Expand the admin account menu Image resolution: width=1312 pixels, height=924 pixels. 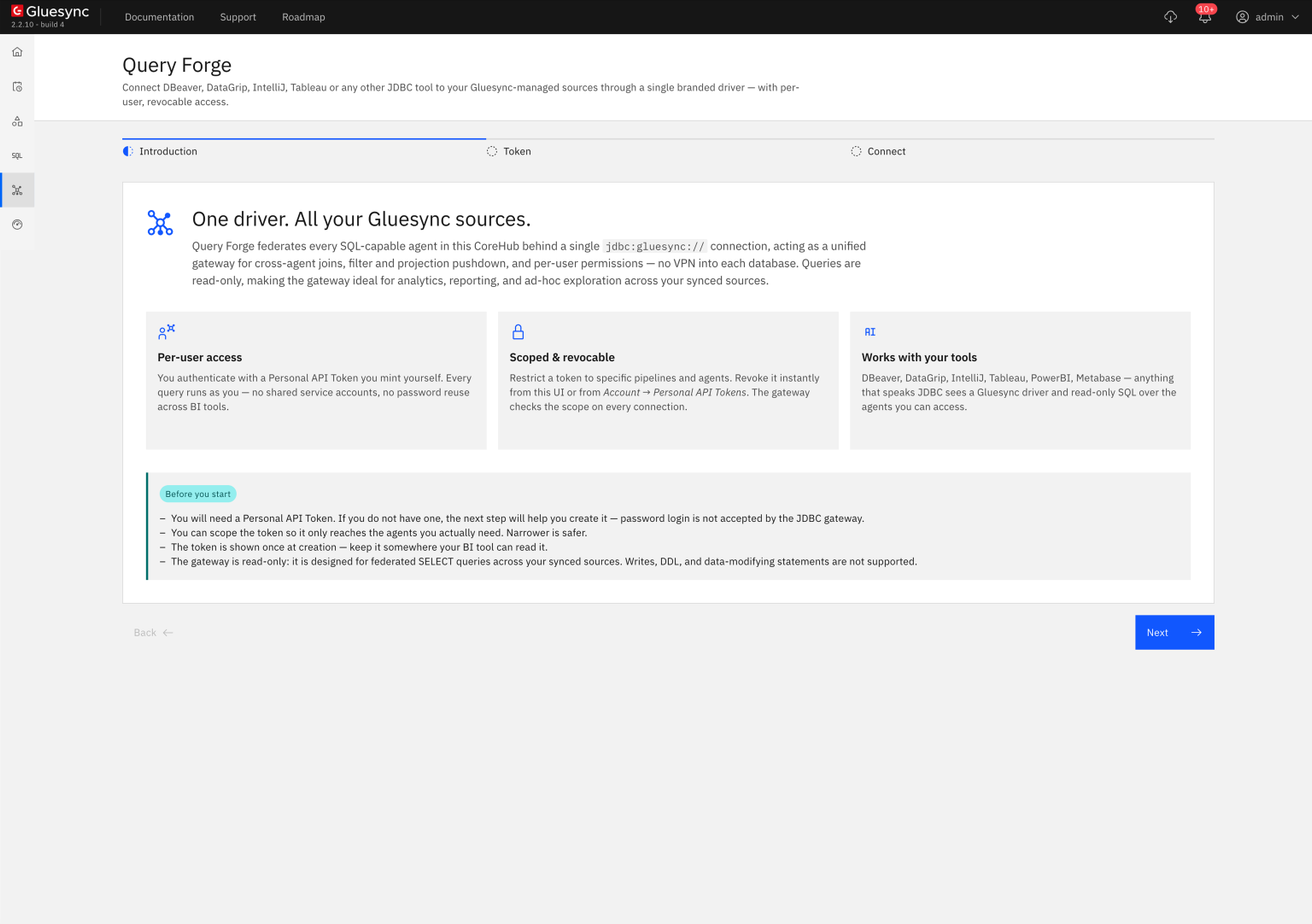[x=1268, y=17]
